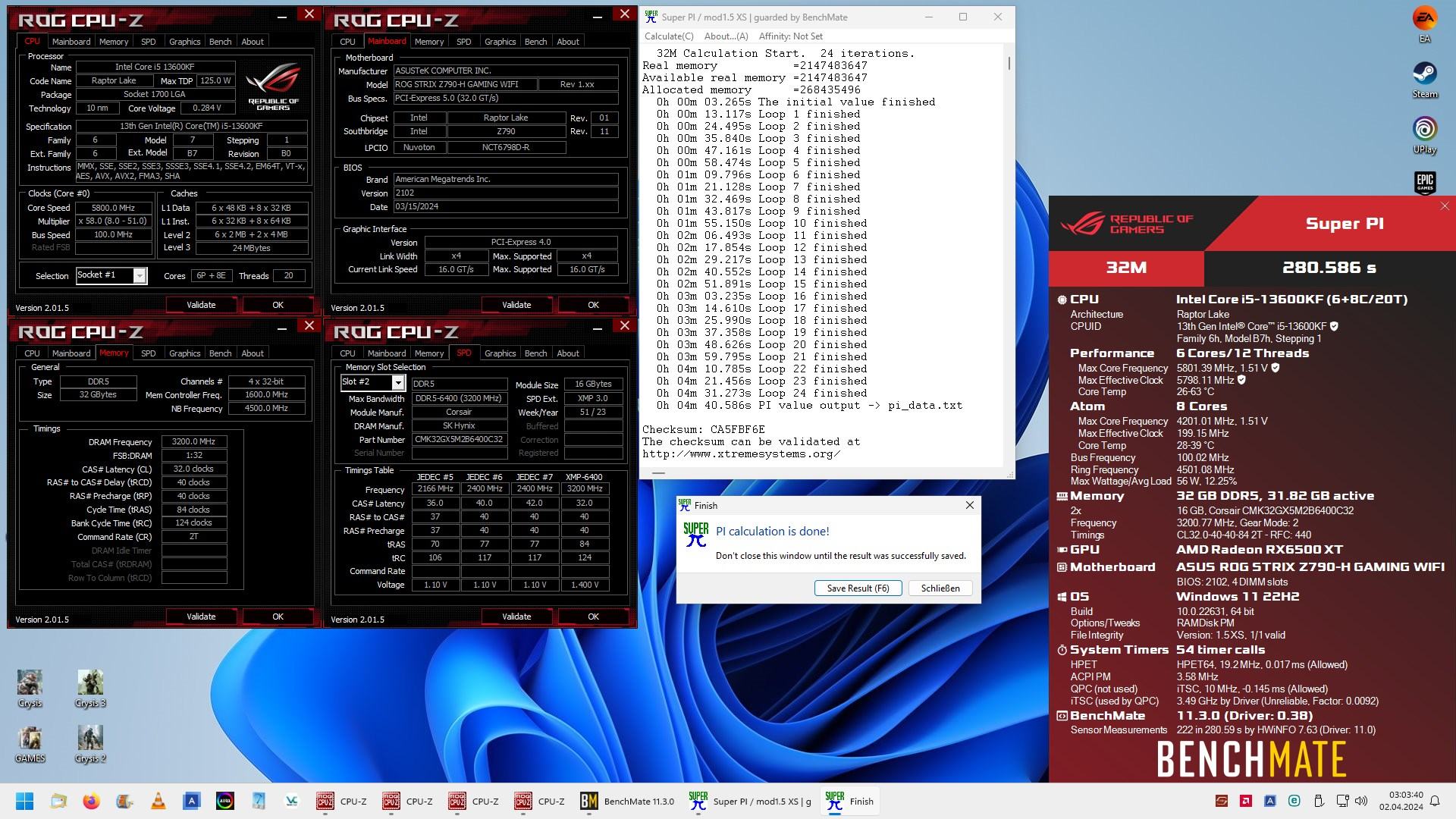Image resolution: width=1456 pixels, height=819 pixels.
Task: Open the volume control in tray
Action: click(x=1361, y=801)
